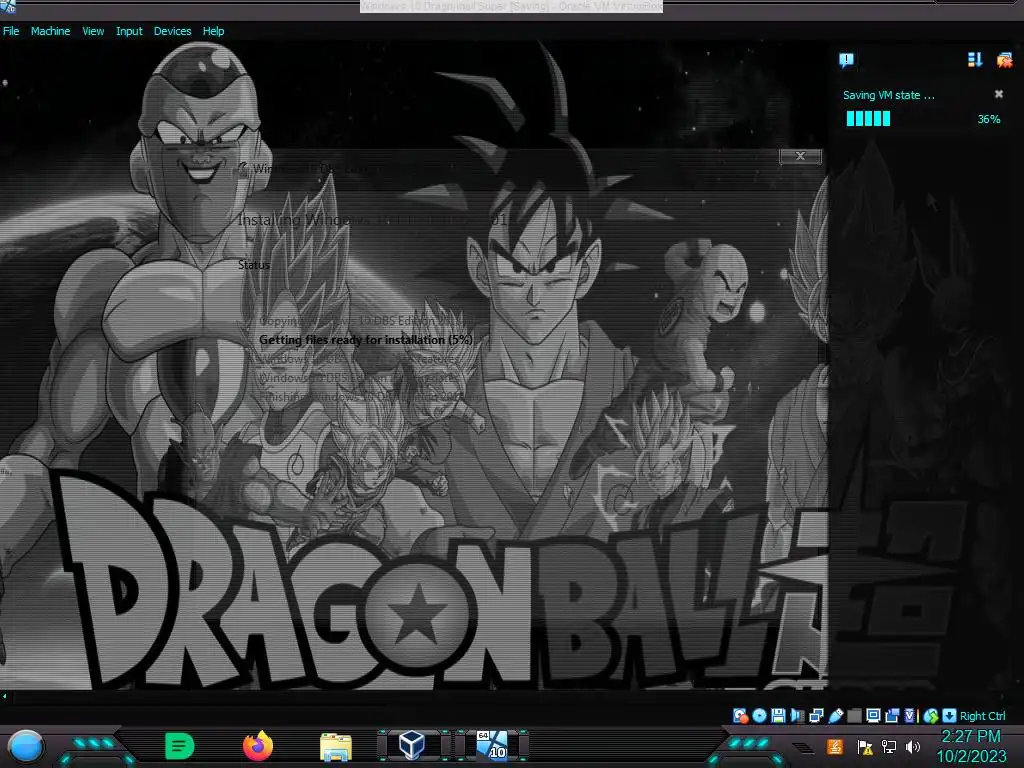This screenshot has width=1024, height=768.
Task: Click the hard disk activity status icon
Action: pyautogui.click(x=741, y=716)
